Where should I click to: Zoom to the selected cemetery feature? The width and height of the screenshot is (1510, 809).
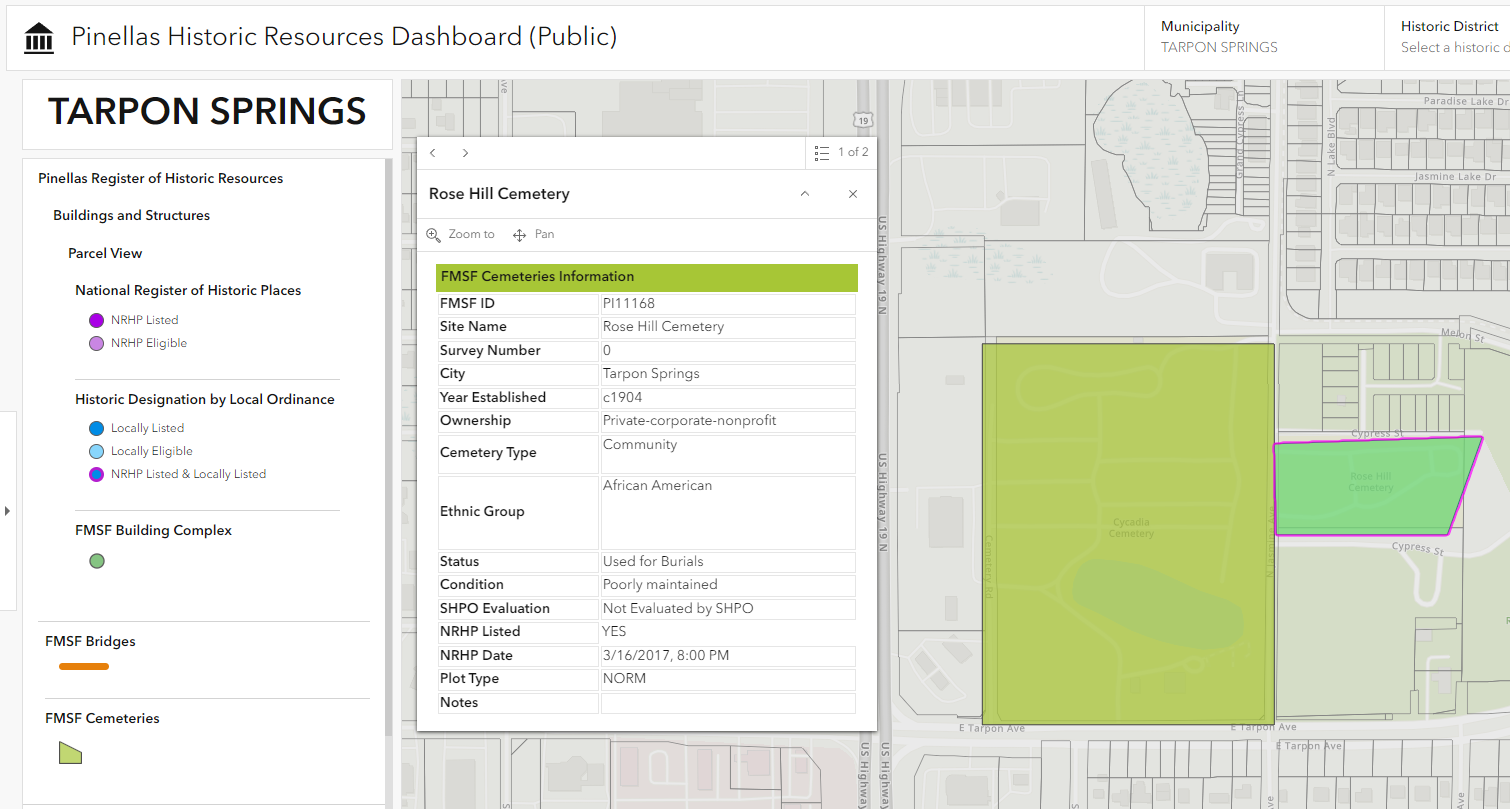[x=461, y=234]
